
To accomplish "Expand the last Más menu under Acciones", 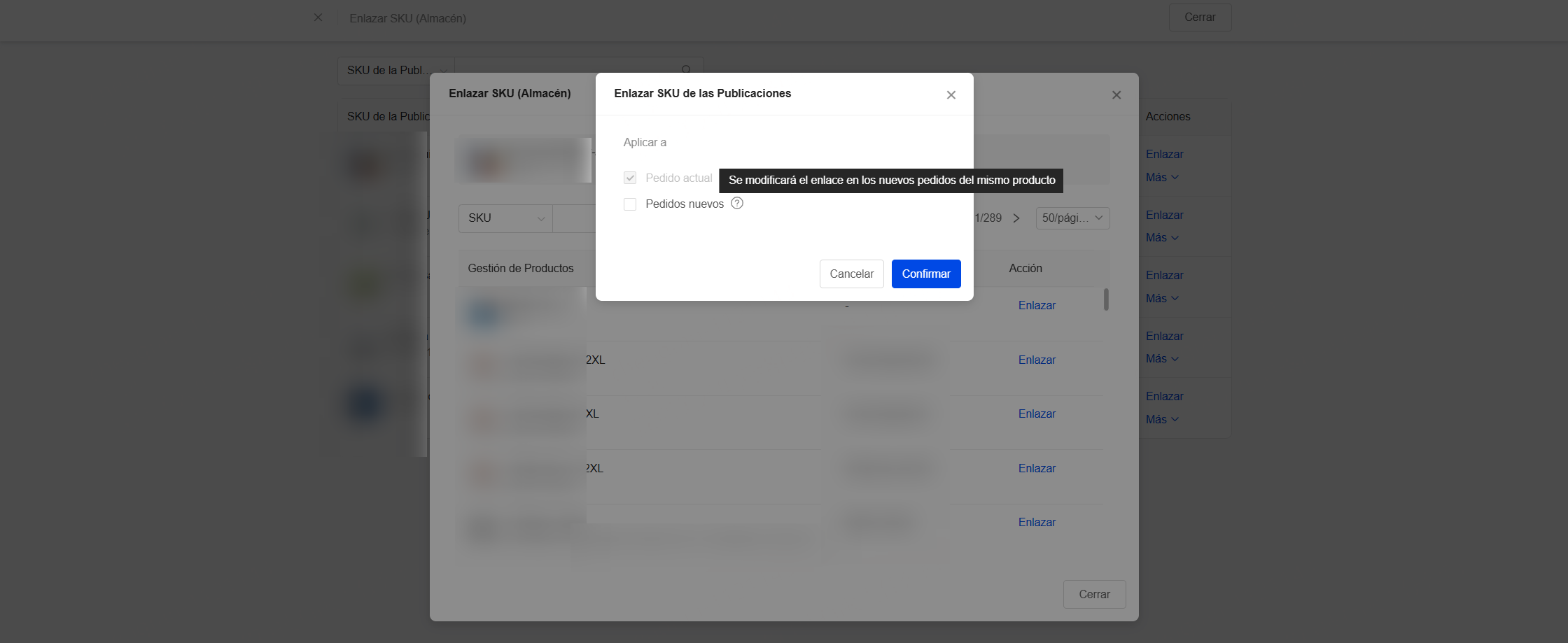I will [1162, 420].
